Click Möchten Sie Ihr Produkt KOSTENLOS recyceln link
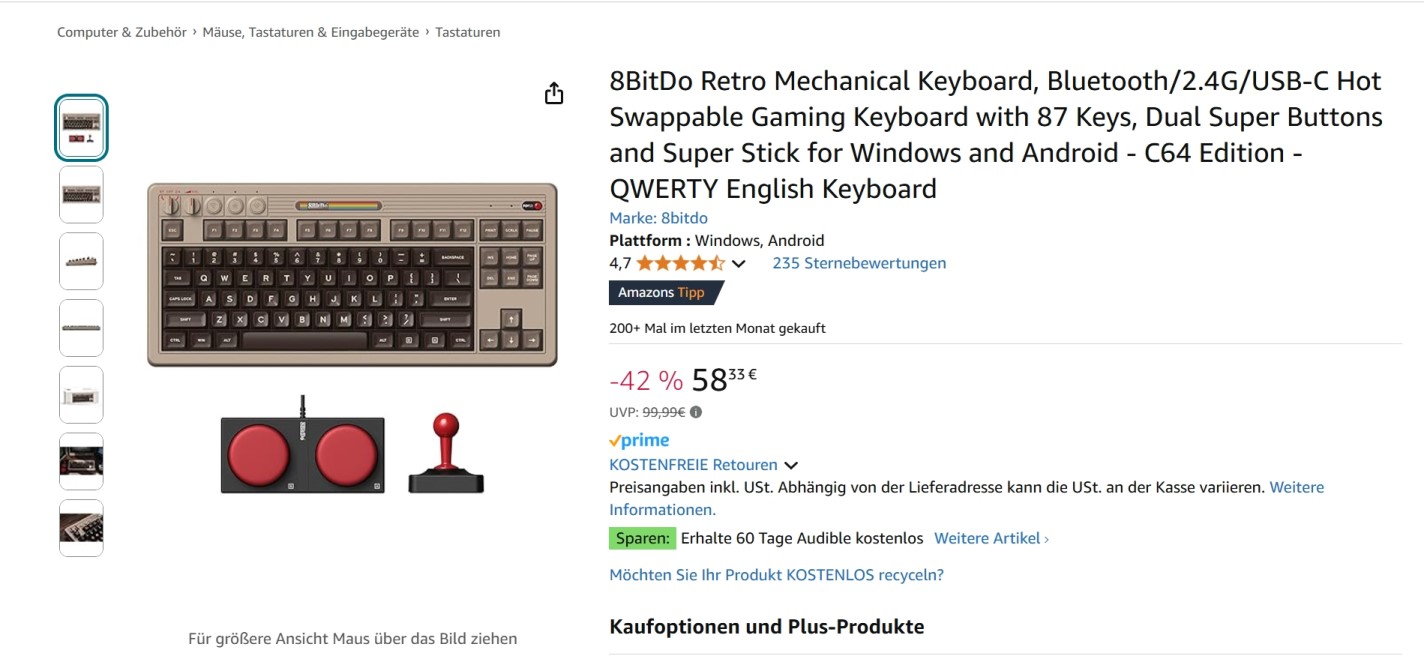The image size is (1424, 659). pos(776,575)
